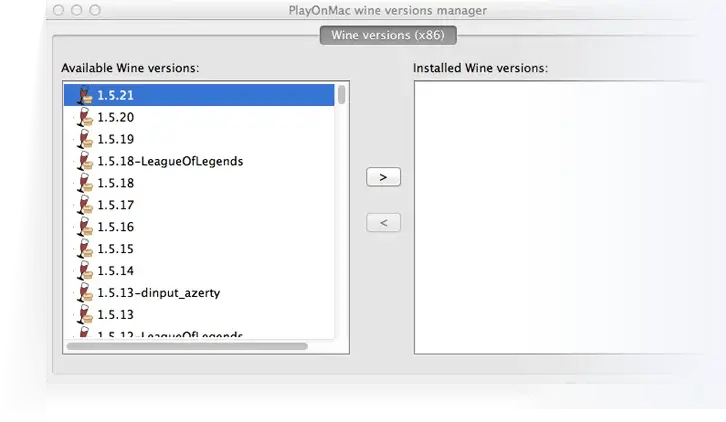Click the > install button
Image resolution: width=726 pixels, height=422 pixels.
click(x=383, y=177)
